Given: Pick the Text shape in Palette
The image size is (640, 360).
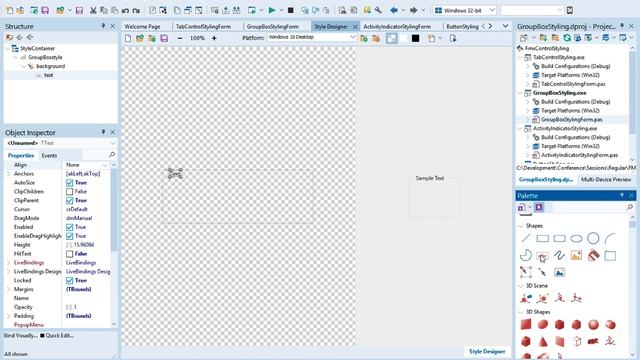Looking at the screenshot, I should coord(542,256).
